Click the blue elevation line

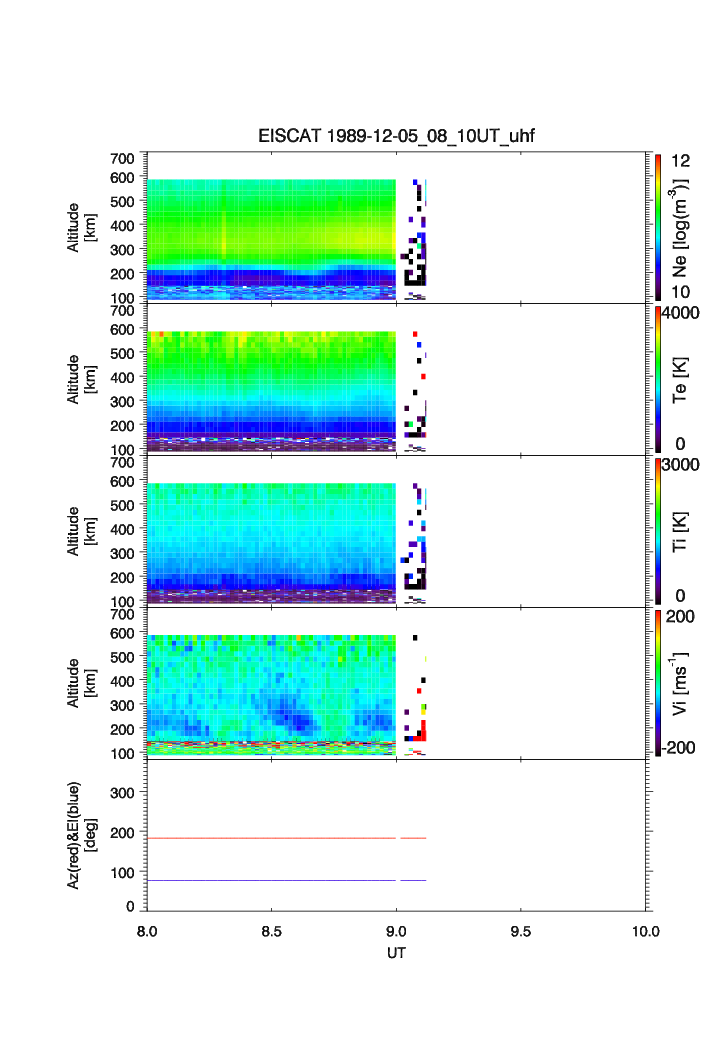click(x=271, y=880)
